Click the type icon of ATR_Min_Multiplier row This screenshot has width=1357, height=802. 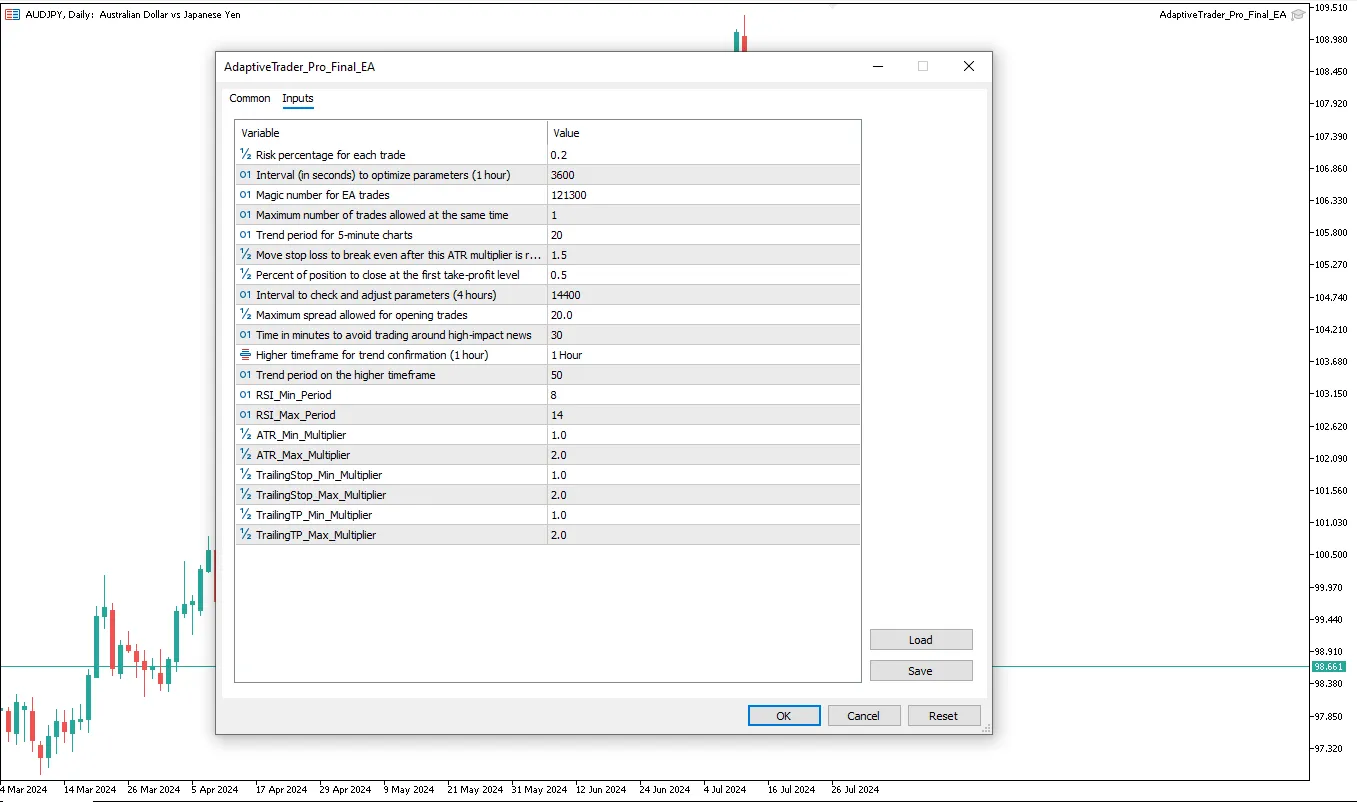click(246, 435)
